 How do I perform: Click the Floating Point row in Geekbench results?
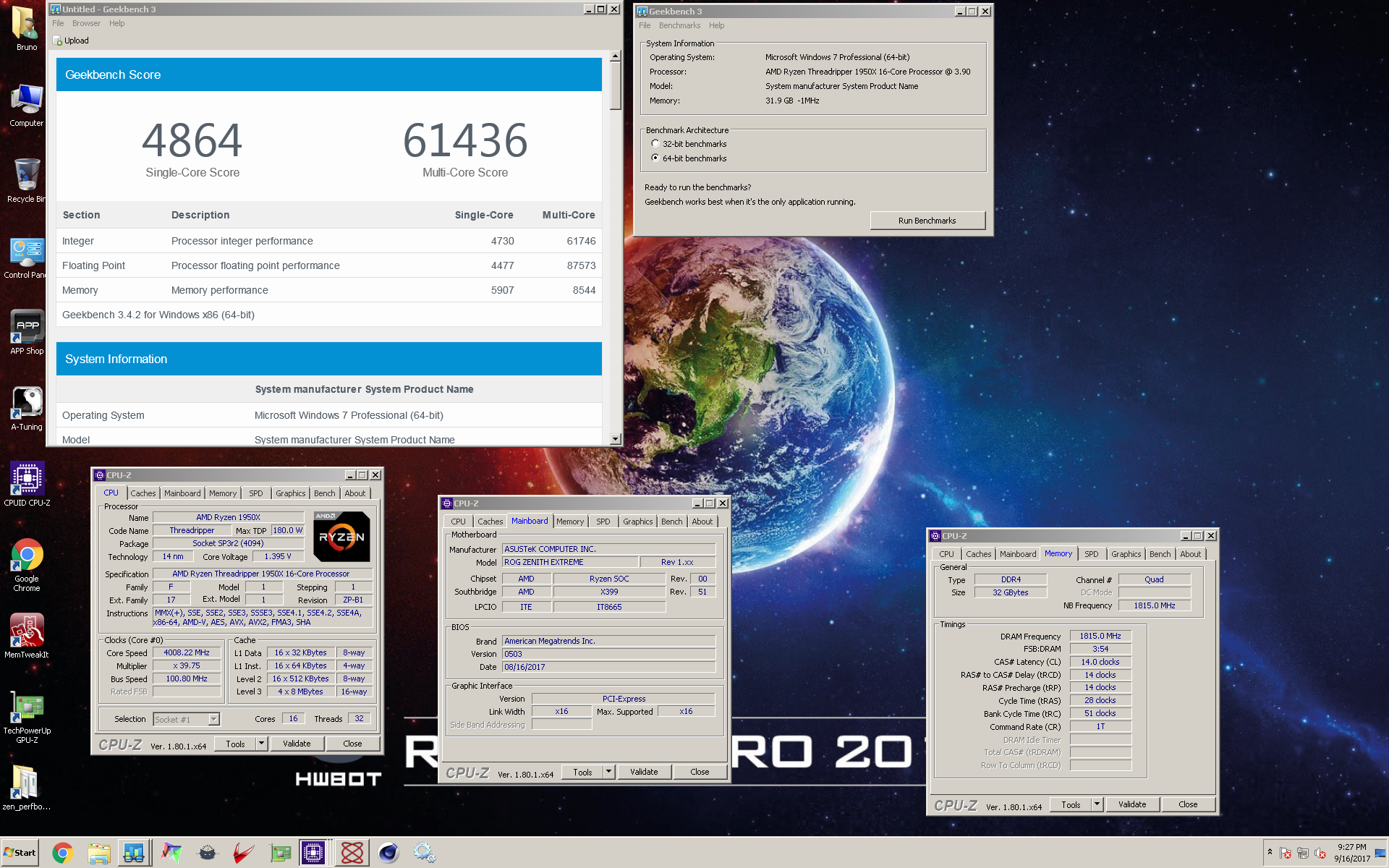[328, 265]
